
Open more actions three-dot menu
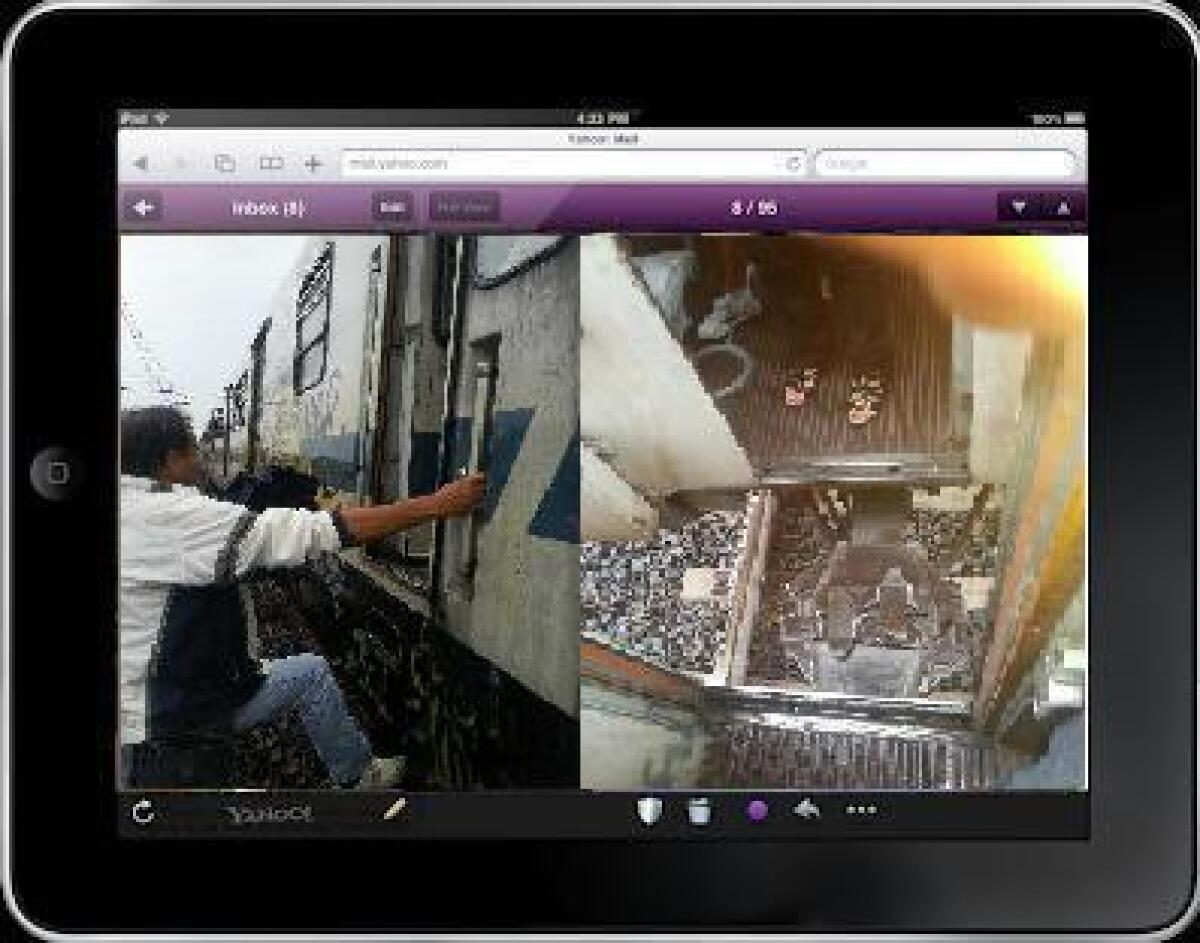coord(861,811)
